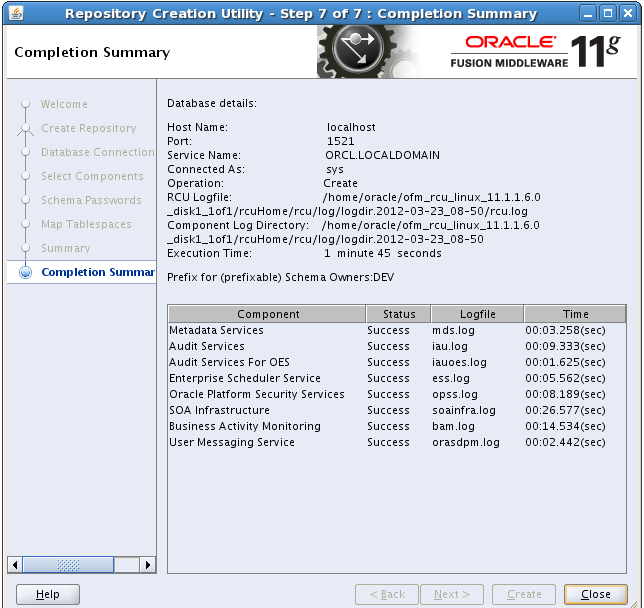Select the Completion Summary step label

[x=98, y=272]
